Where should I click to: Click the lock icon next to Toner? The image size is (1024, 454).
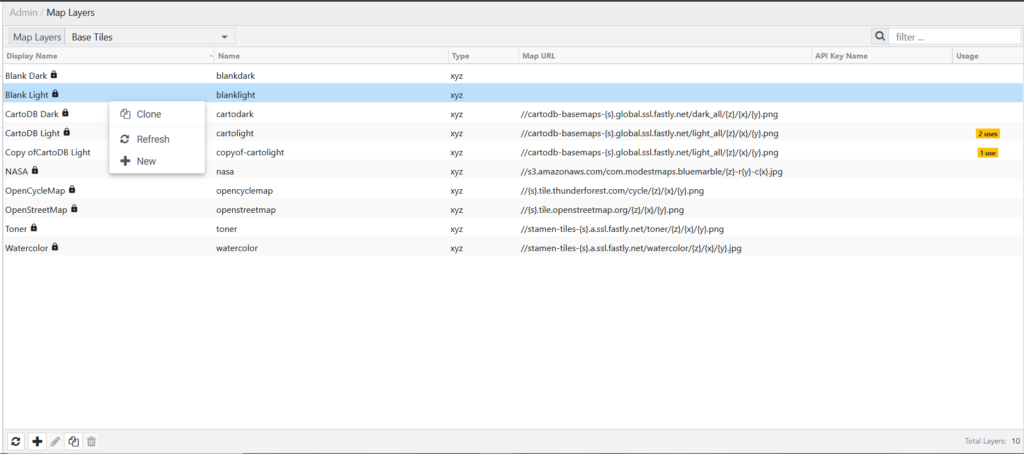point(33,228)
